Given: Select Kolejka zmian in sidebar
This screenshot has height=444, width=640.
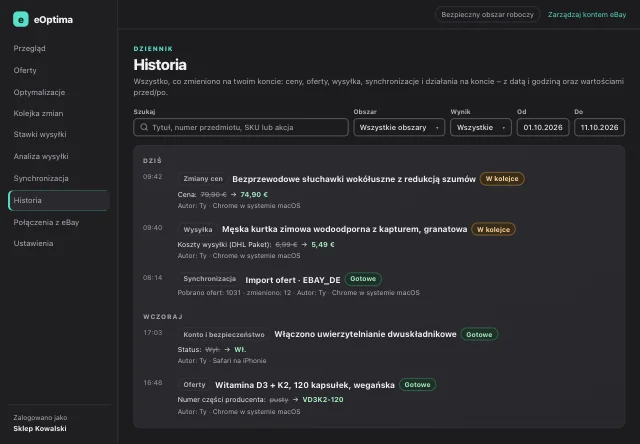Looking at the screenshot, I should (x=38, y=113).
